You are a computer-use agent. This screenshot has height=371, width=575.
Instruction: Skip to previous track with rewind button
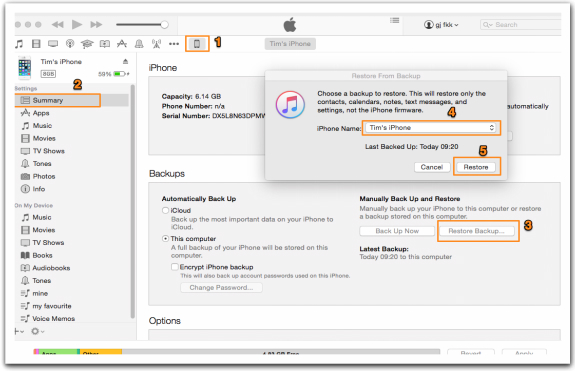point(57,25)
